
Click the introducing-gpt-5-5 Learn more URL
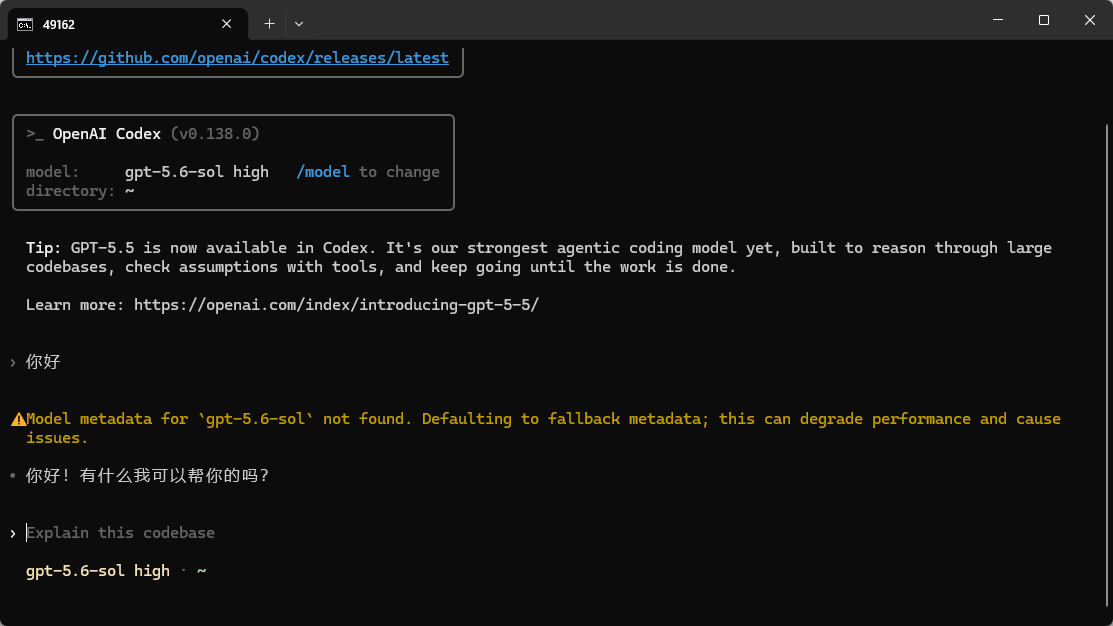(x=336, y=304)
